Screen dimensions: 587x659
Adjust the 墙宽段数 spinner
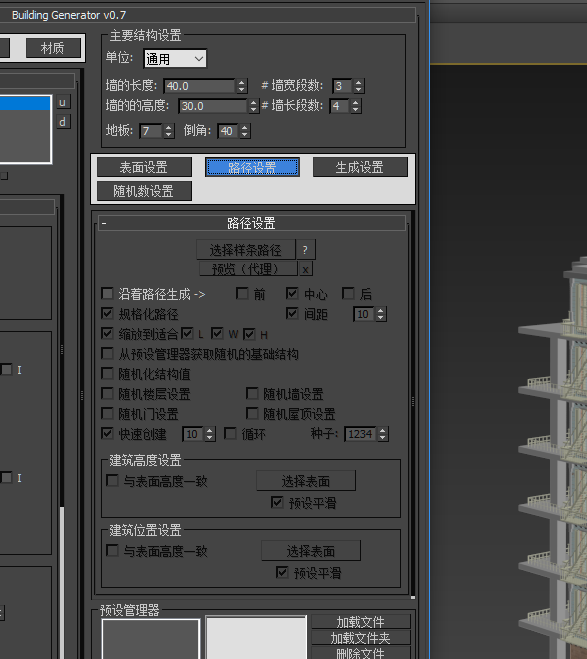click(358, 86)
